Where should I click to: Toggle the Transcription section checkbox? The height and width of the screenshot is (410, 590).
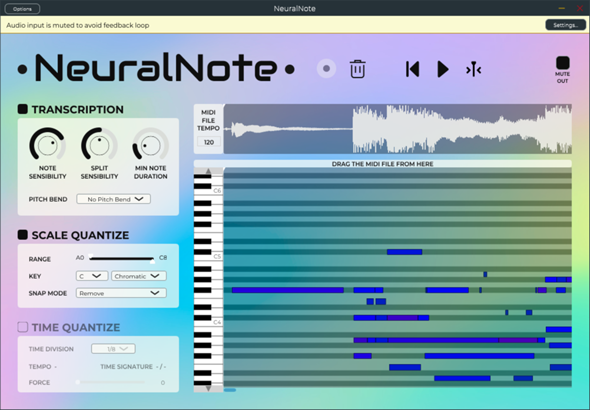pyautogui.click(x=23, y=109)
